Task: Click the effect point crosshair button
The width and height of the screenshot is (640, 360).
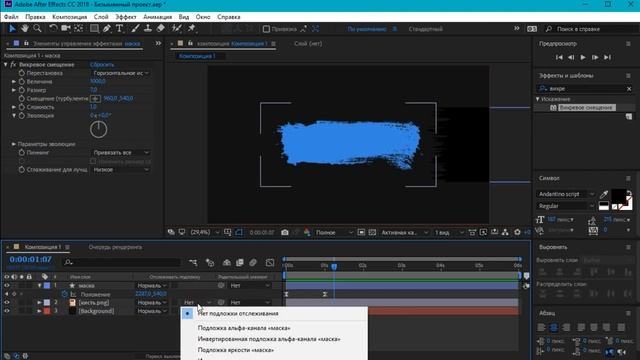Action: point(95,99)
